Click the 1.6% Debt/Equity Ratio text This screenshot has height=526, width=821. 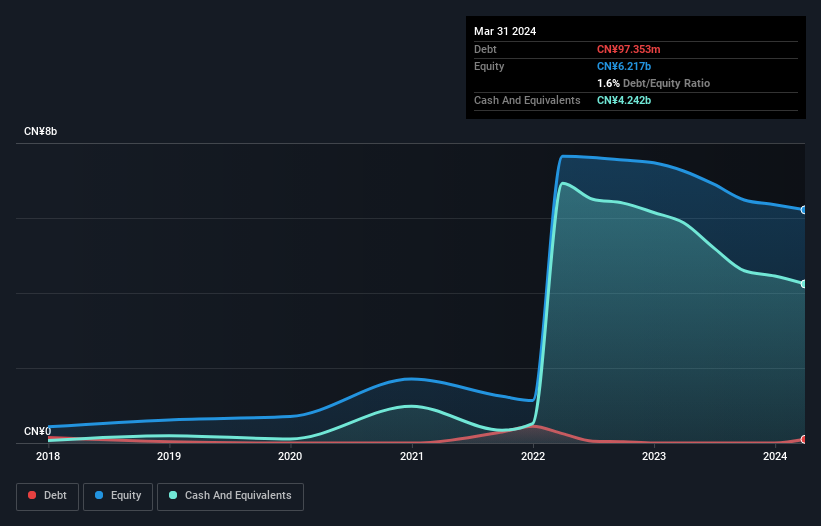point(653,83)
